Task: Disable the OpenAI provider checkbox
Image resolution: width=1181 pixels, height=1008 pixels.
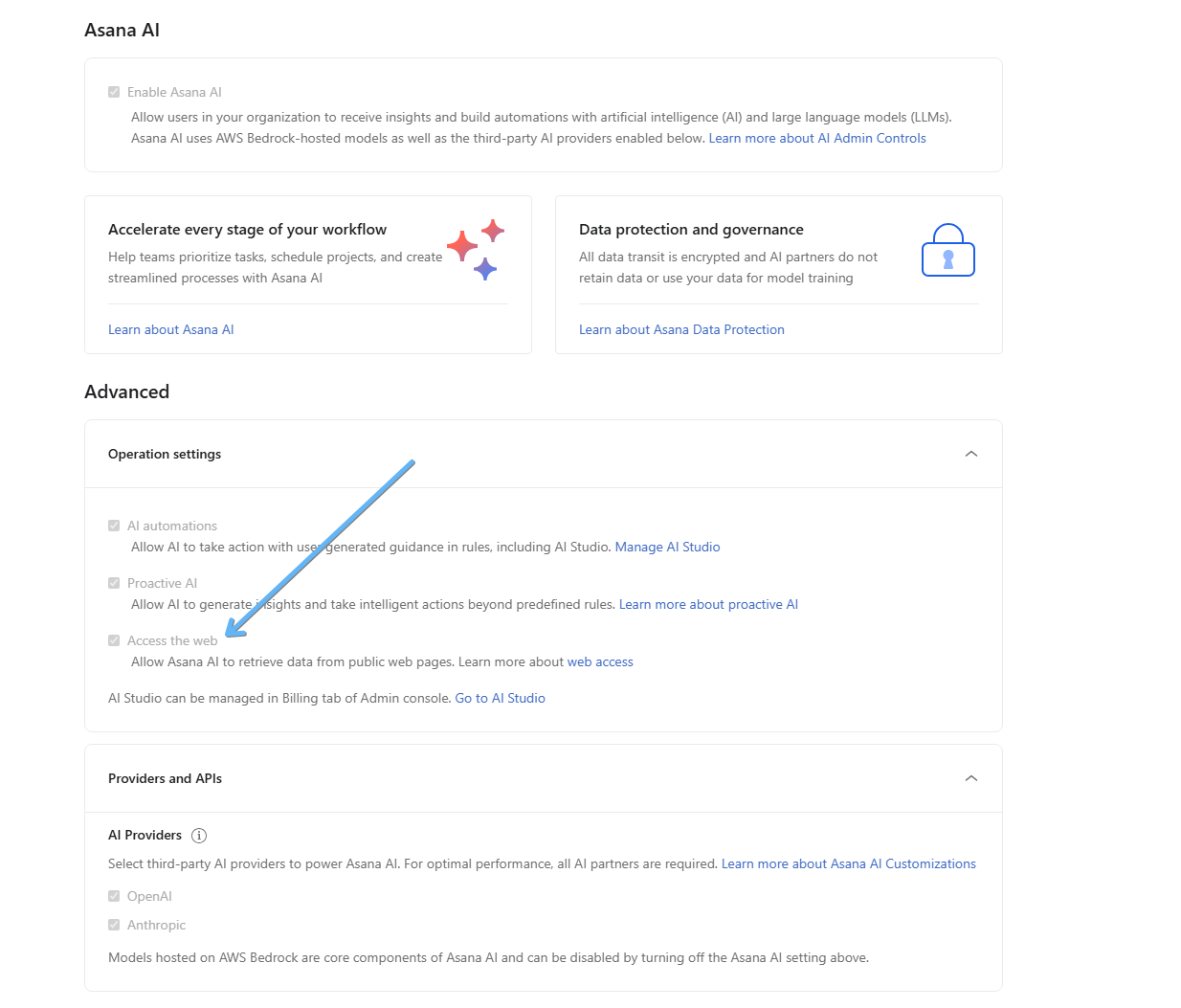Action: (x=114, y=897)
